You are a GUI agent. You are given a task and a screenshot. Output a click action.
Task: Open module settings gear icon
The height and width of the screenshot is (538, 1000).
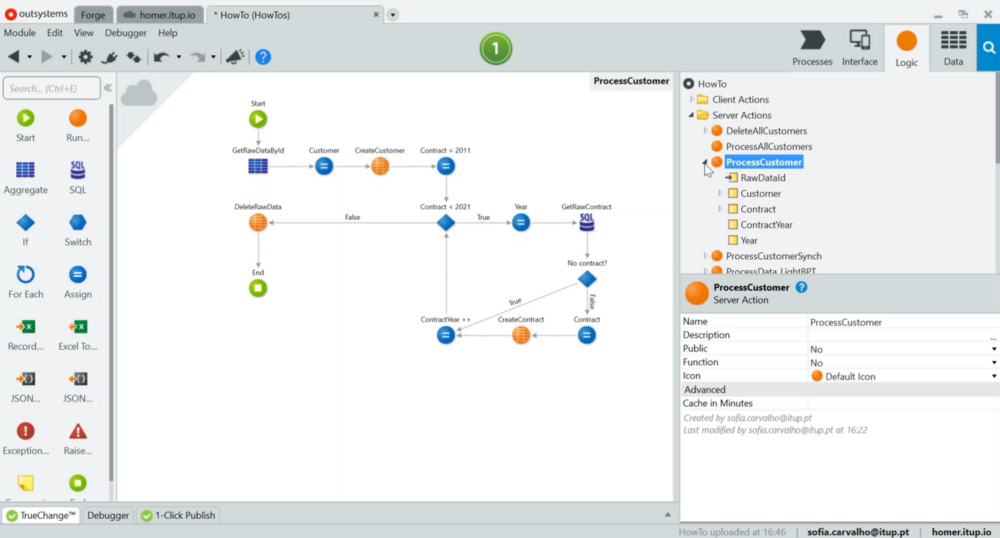point(85,57)
